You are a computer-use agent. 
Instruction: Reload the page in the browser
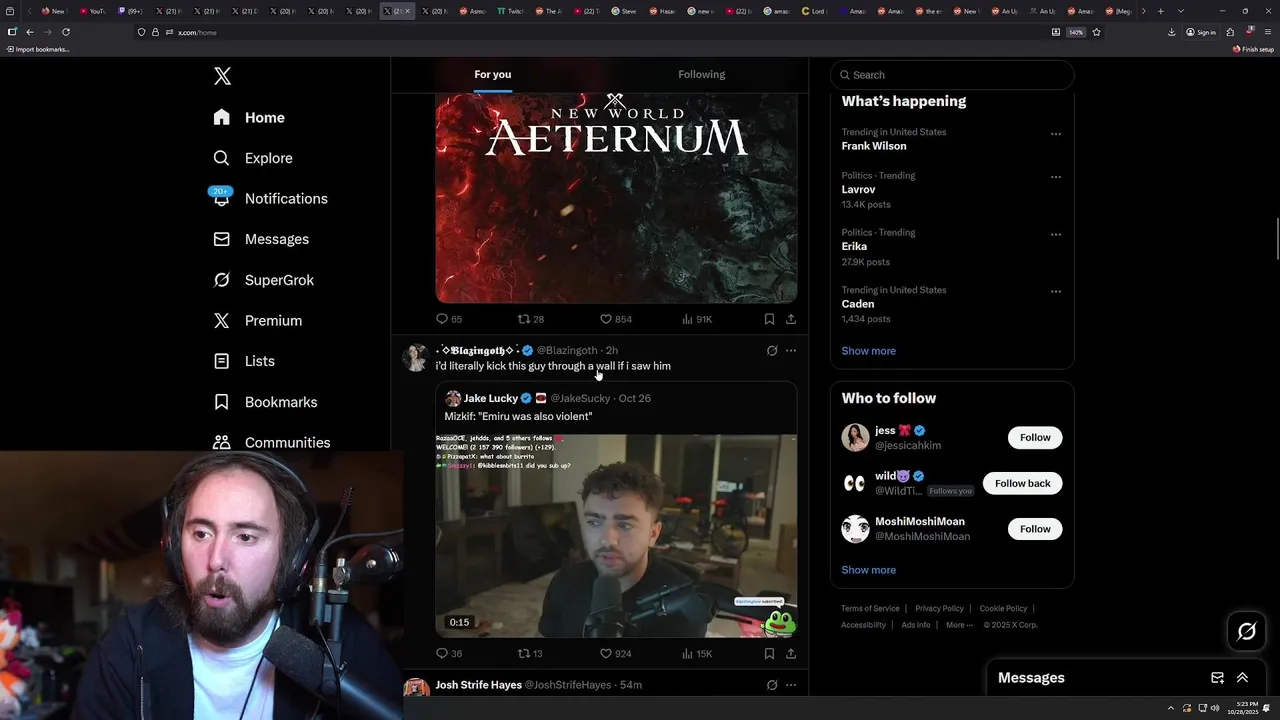click(x=66, y=32)
